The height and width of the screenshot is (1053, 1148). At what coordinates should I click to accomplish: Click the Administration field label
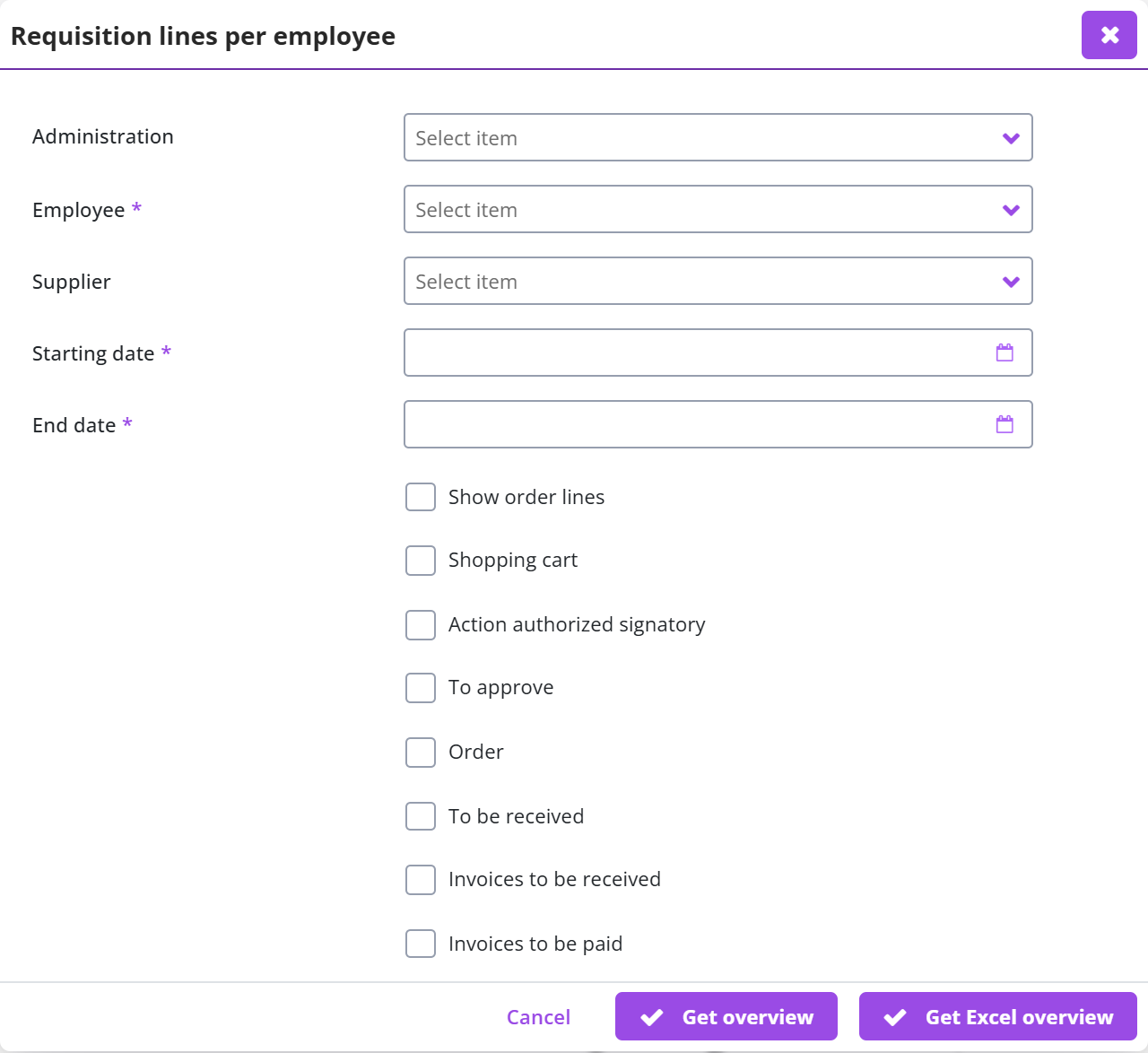pyautogui.click(x=103, y=136)
